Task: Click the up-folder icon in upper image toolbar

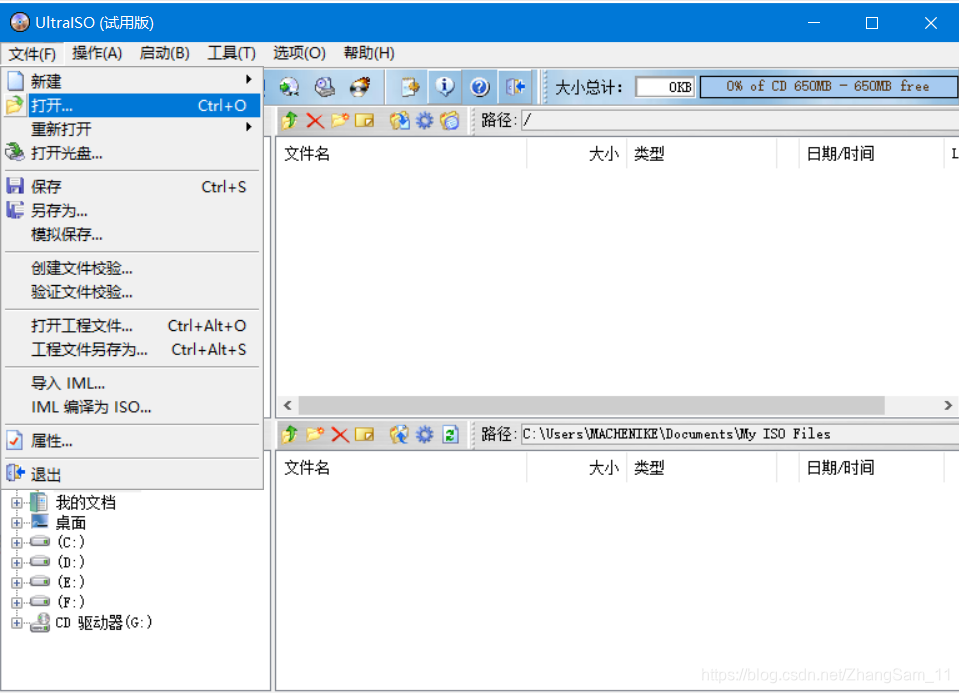Action: coord(290,120)
